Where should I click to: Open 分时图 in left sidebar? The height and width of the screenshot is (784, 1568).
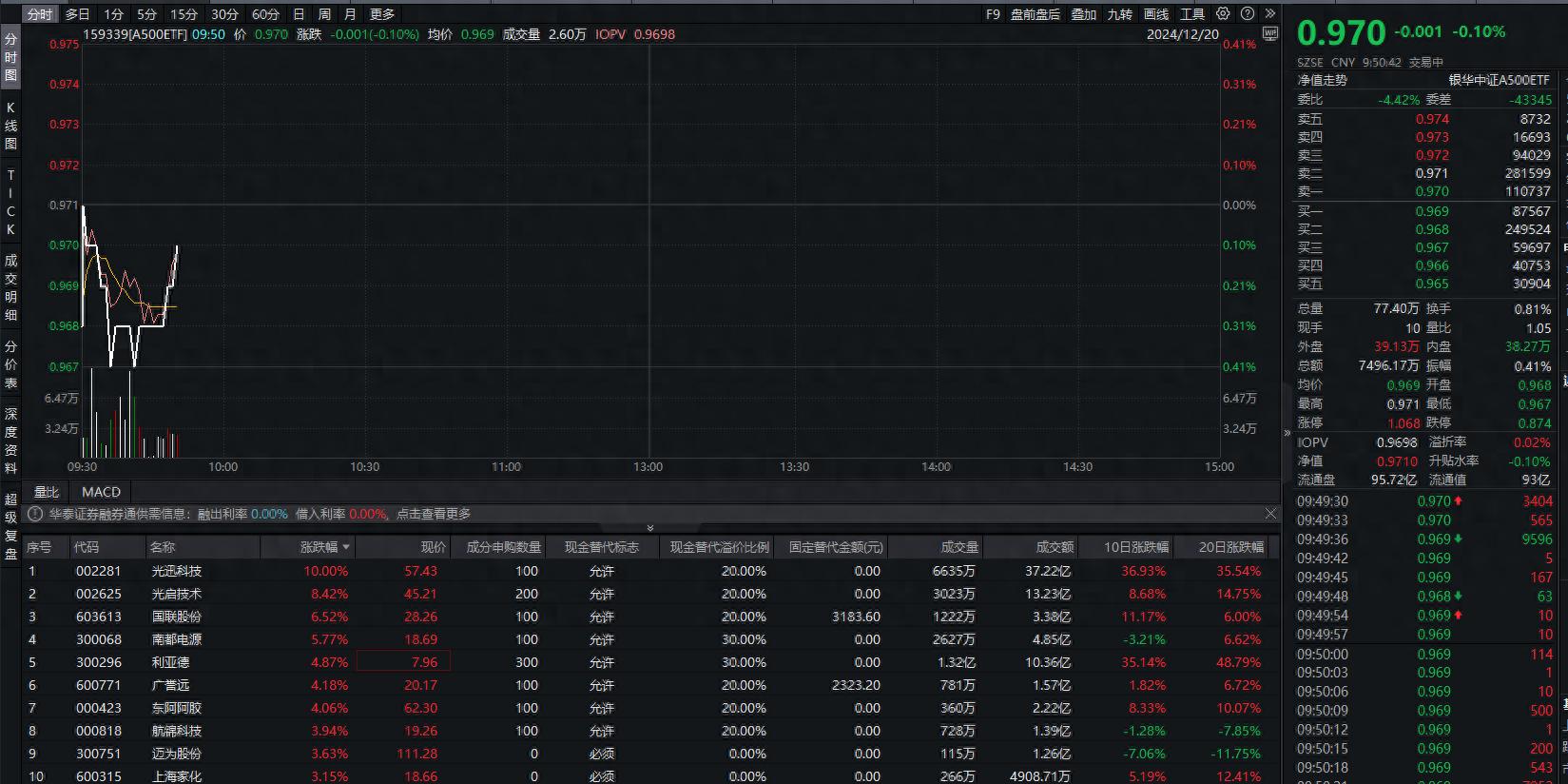point(10,57)
